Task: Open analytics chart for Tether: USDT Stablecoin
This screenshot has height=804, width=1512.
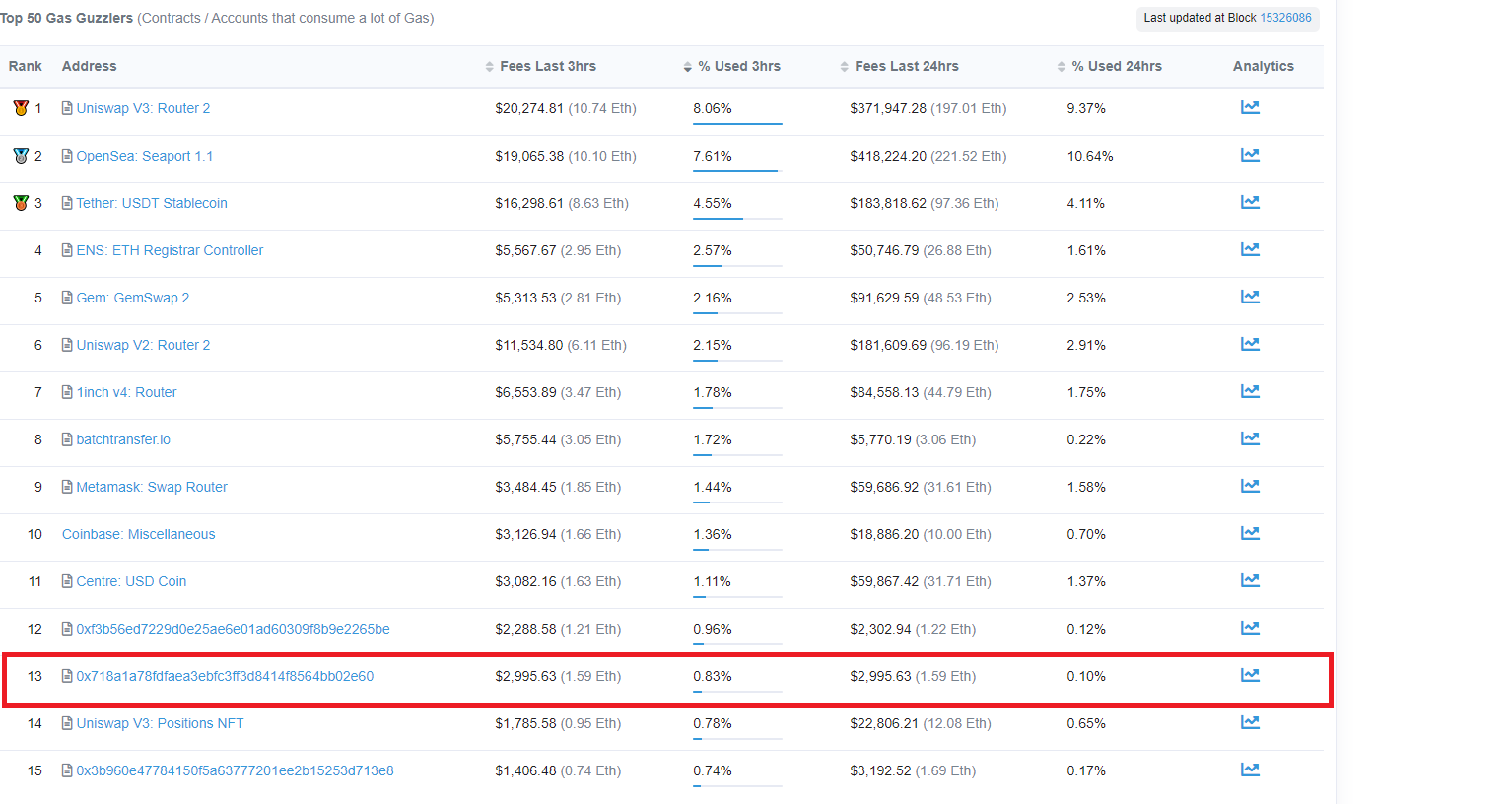Action: tap(1250, 202)
